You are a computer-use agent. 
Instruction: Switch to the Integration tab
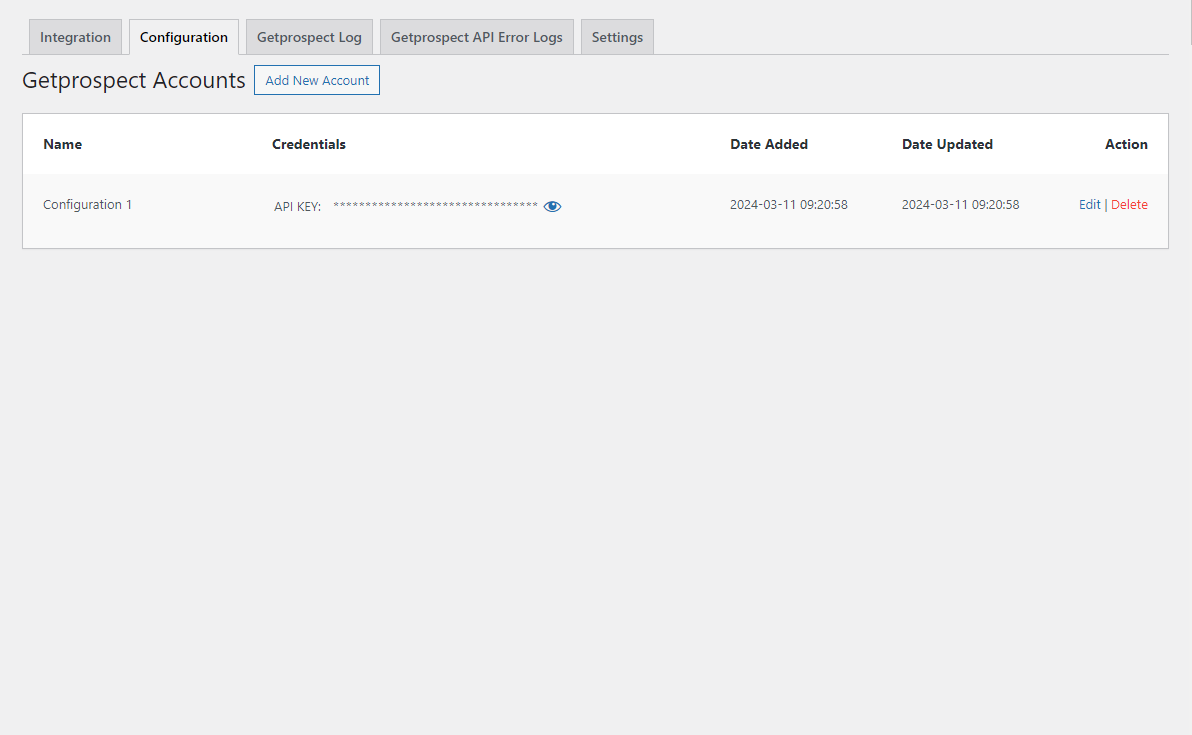click(75, 37)
